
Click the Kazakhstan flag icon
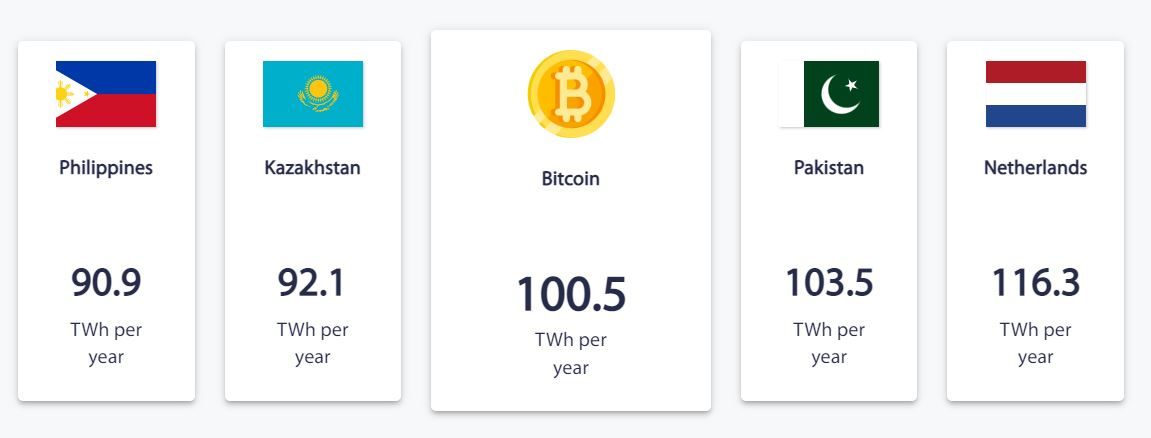pyautogui.click(x=313, y=94)
